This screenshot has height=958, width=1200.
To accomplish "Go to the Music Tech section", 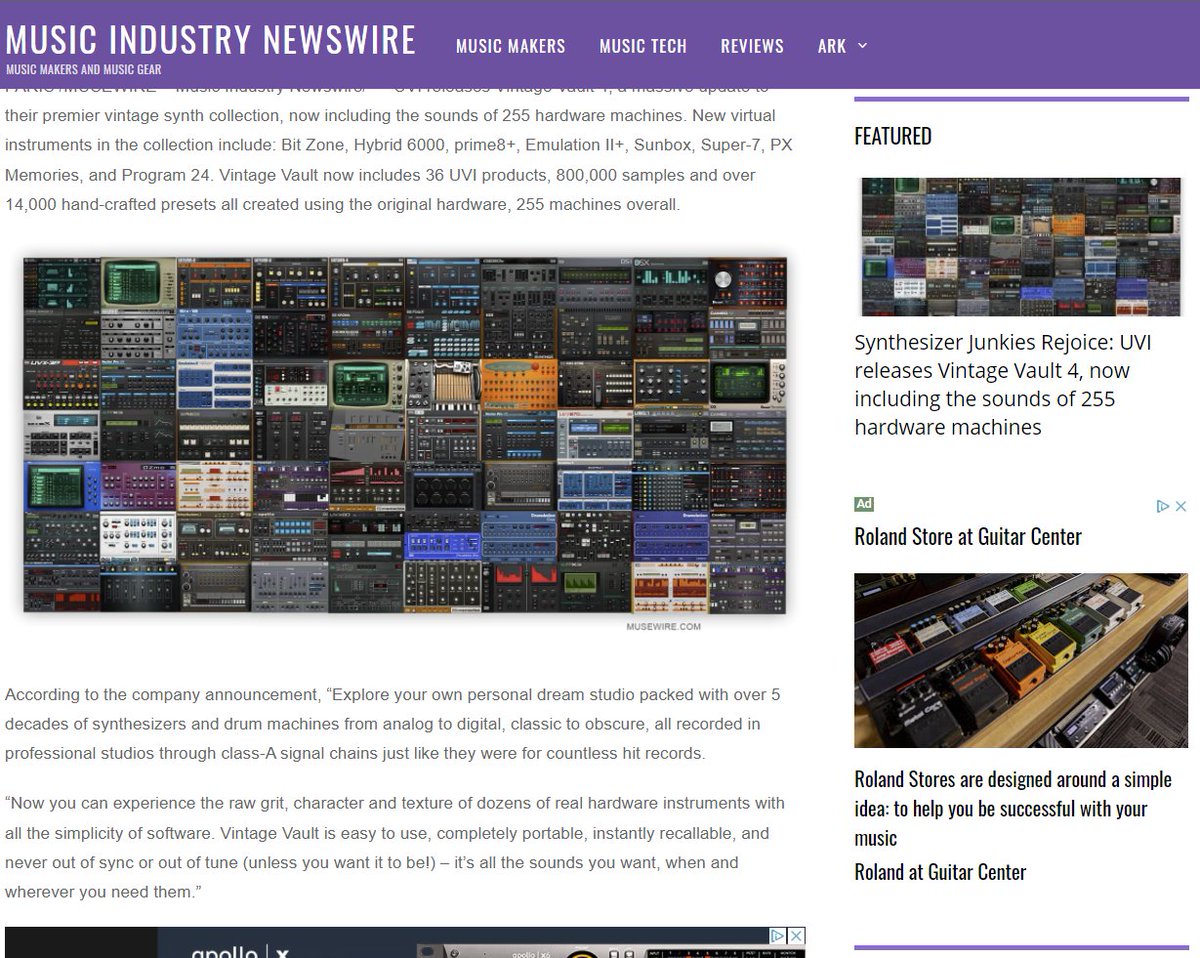I will (643, 46).
